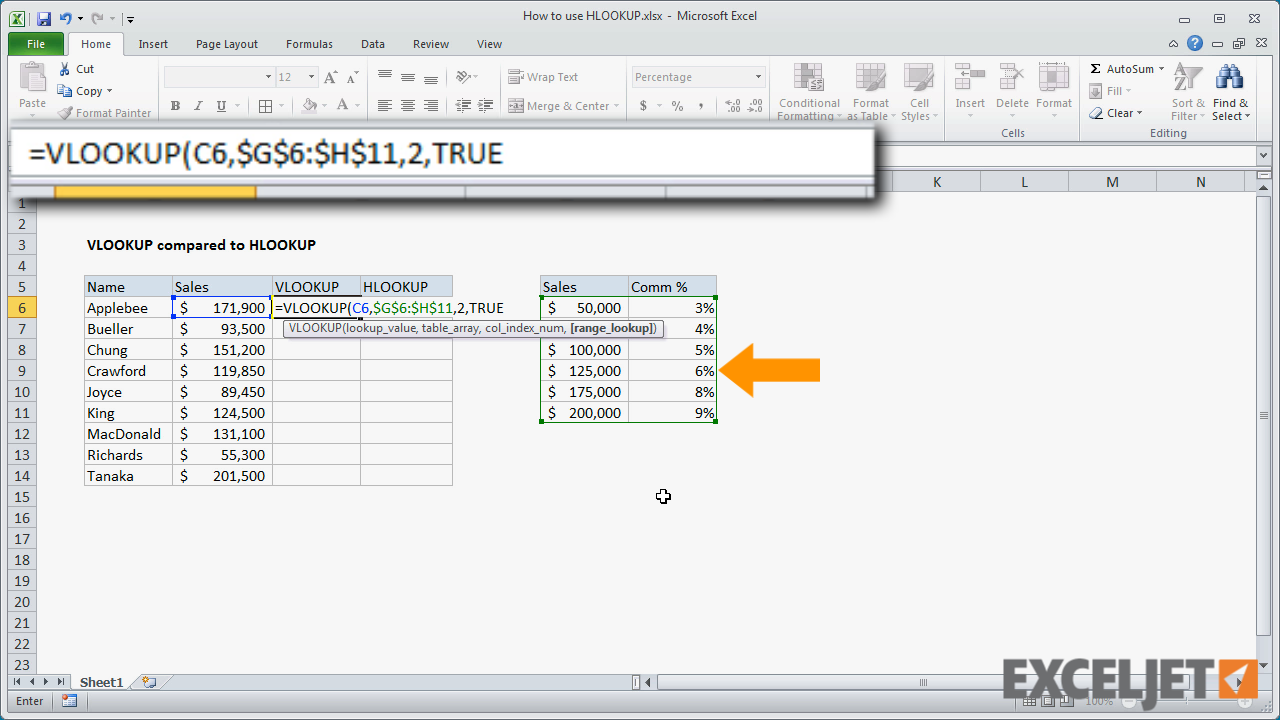Switch to the Formulas ribbon tab
Image resolution: width=1280 pixels, height=720 pixels.
(x=308, y=44)
